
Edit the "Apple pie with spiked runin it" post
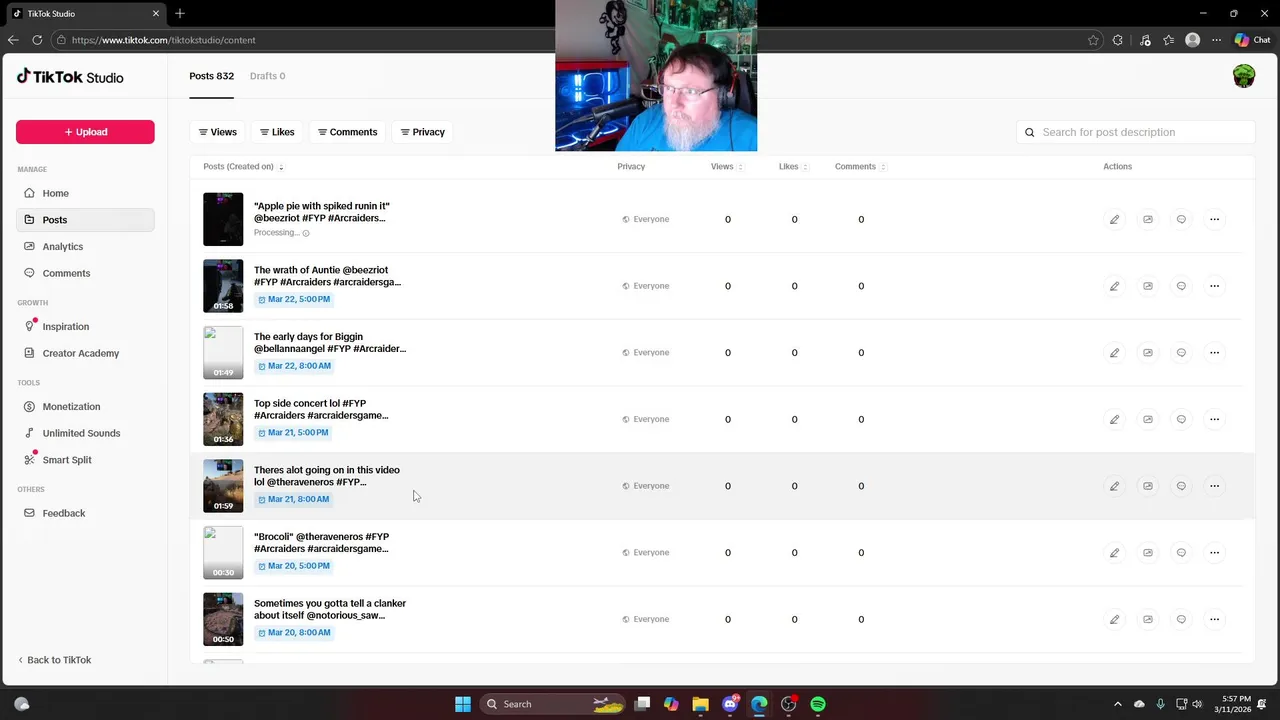1114,219
